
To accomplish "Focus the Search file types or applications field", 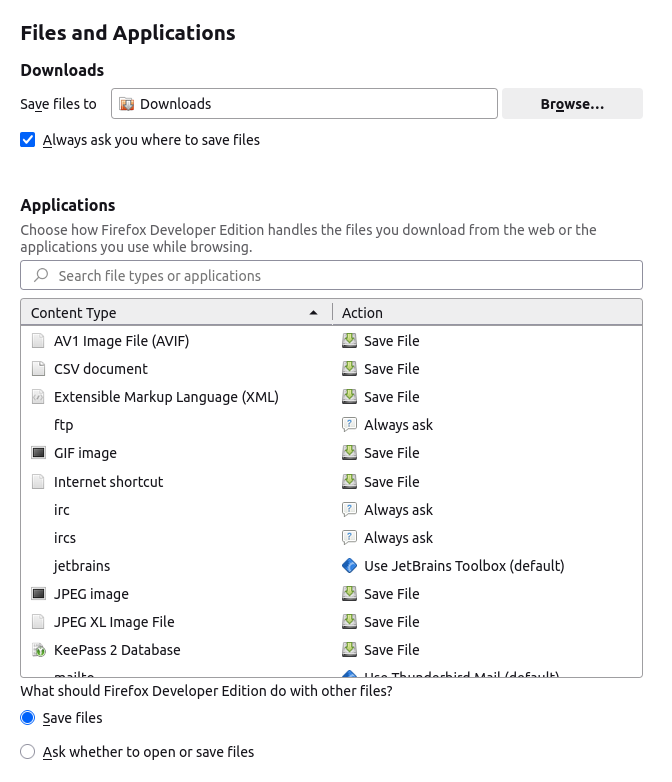I will pos(340,275).
